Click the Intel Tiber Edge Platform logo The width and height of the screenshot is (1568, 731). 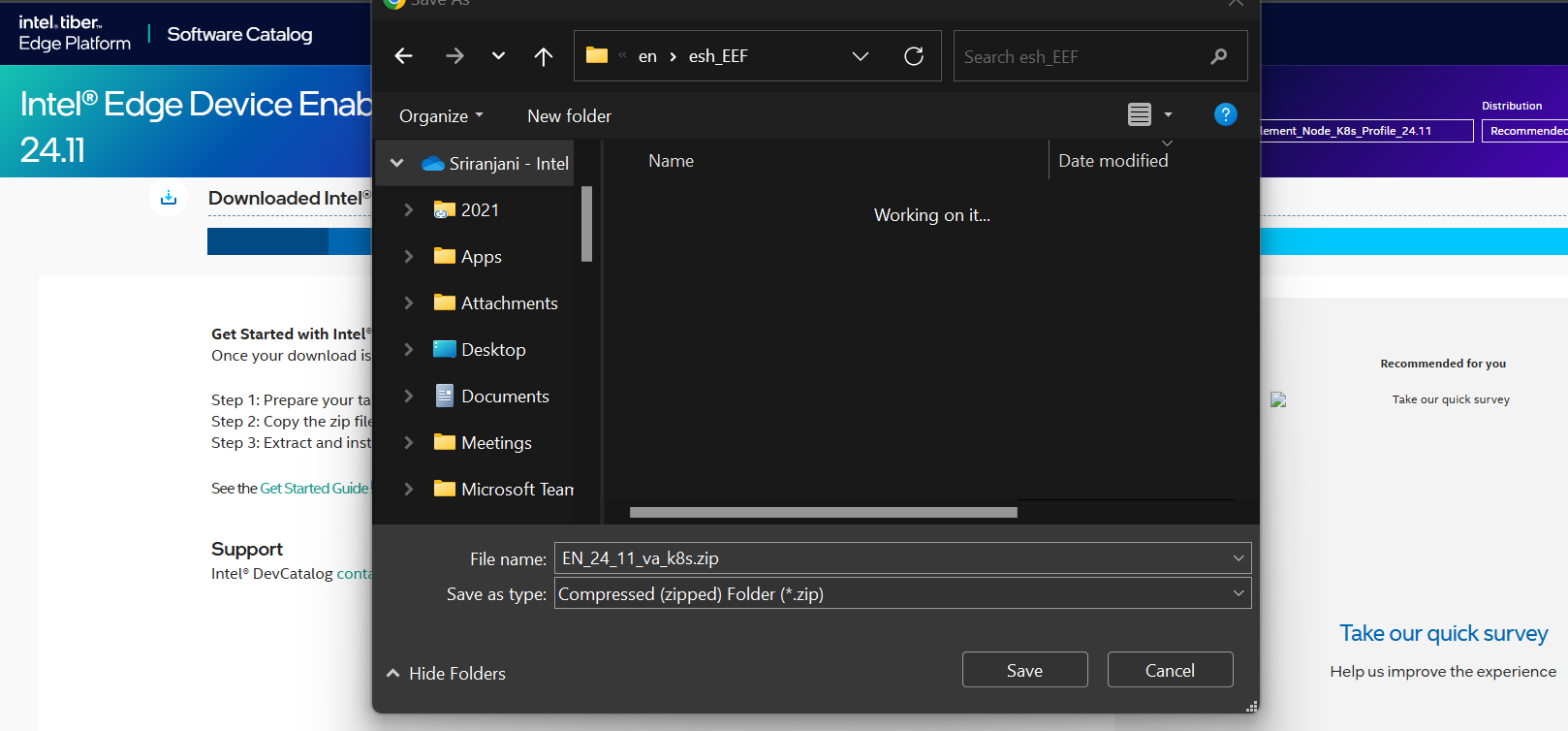pyautogui.click(x=75, y=33)
